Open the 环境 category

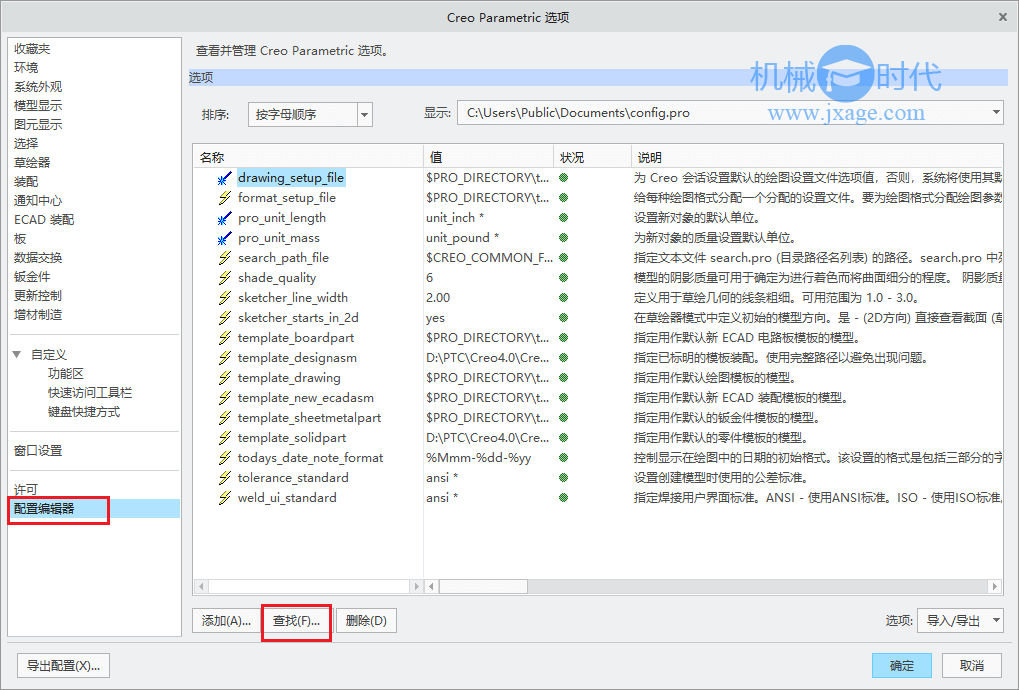click(26, 68)
